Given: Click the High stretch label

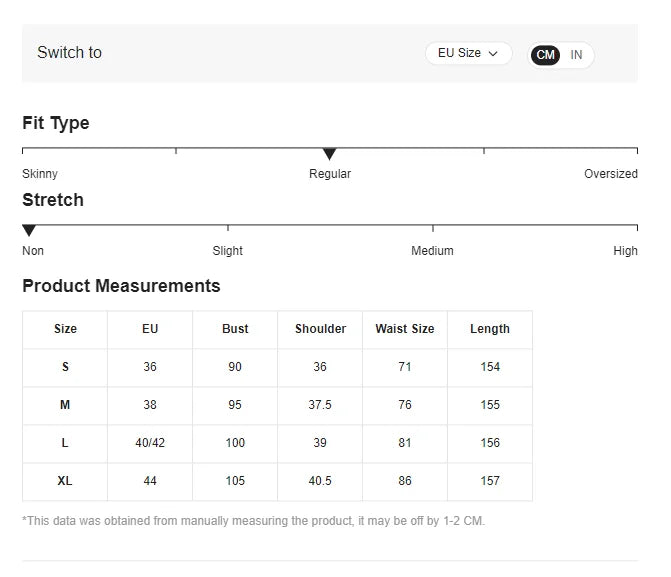Looking at the screenshot, I should (x=625, y=251).
